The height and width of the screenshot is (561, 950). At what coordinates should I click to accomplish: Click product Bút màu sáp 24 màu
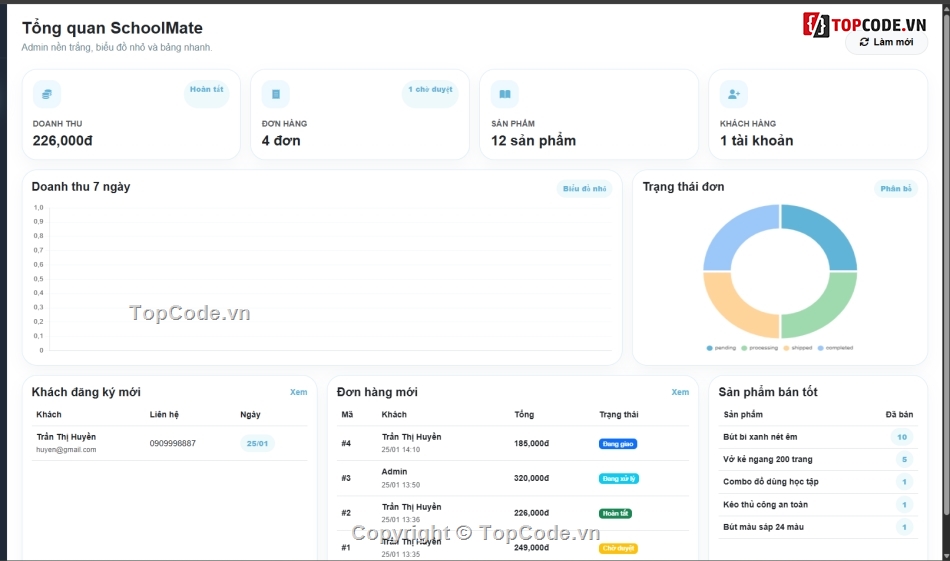763,527
